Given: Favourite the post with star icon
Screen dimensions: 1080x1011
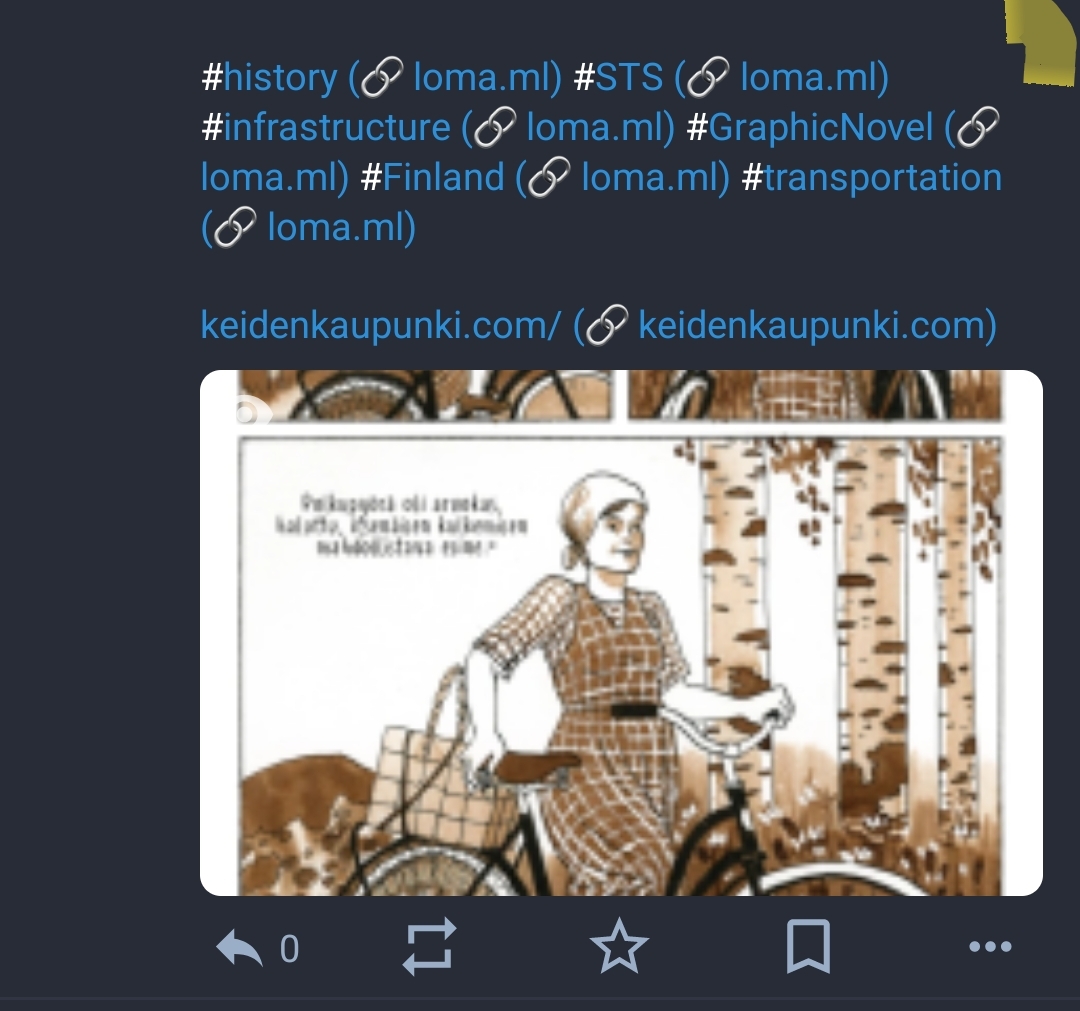Looking at the screenshot, I should pyautogui.click(x=619, y=946).
